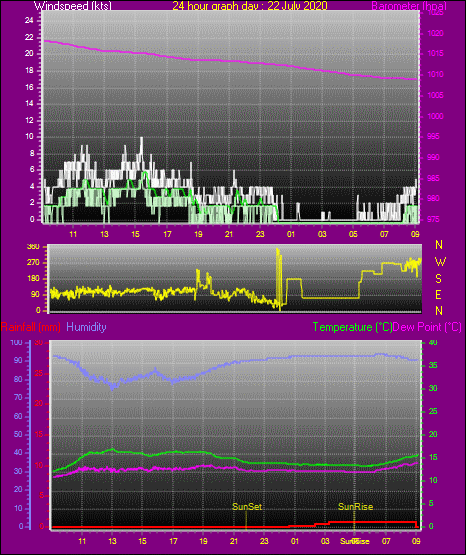Click the 975 barometer scale value
Screen dimensions: 466x555
tap(433, 219)
